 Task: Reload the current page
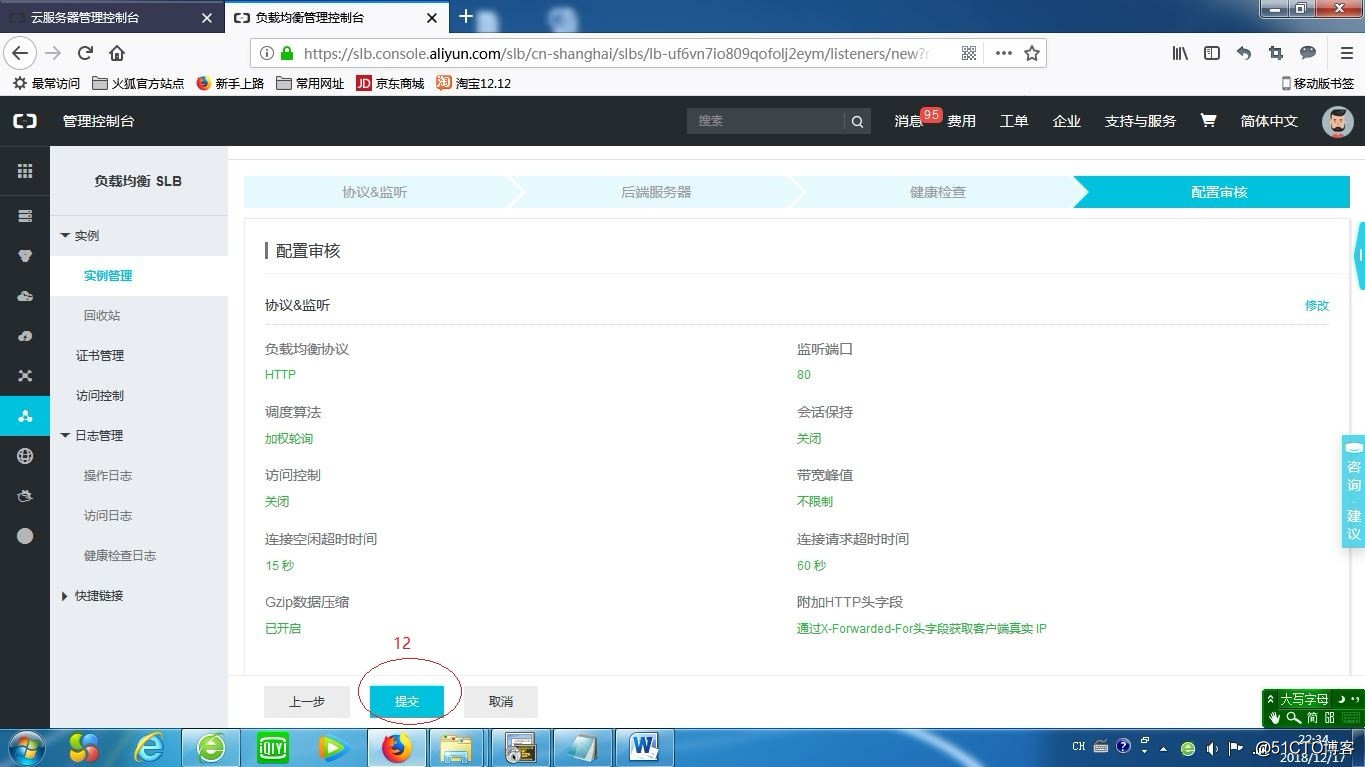(85, 53)
